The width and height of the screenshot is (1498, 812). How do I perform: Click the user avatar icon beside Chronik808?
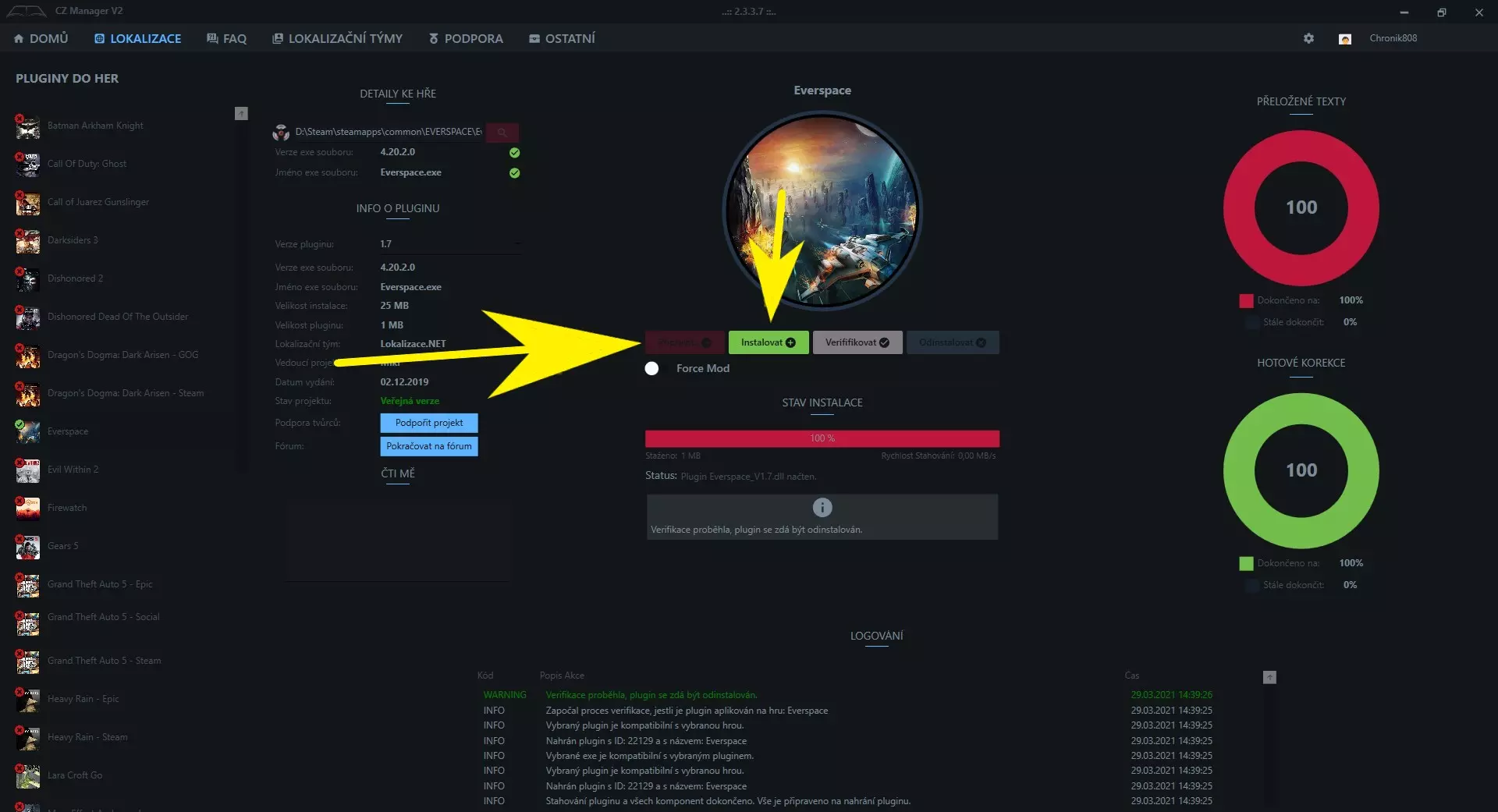1345,39
